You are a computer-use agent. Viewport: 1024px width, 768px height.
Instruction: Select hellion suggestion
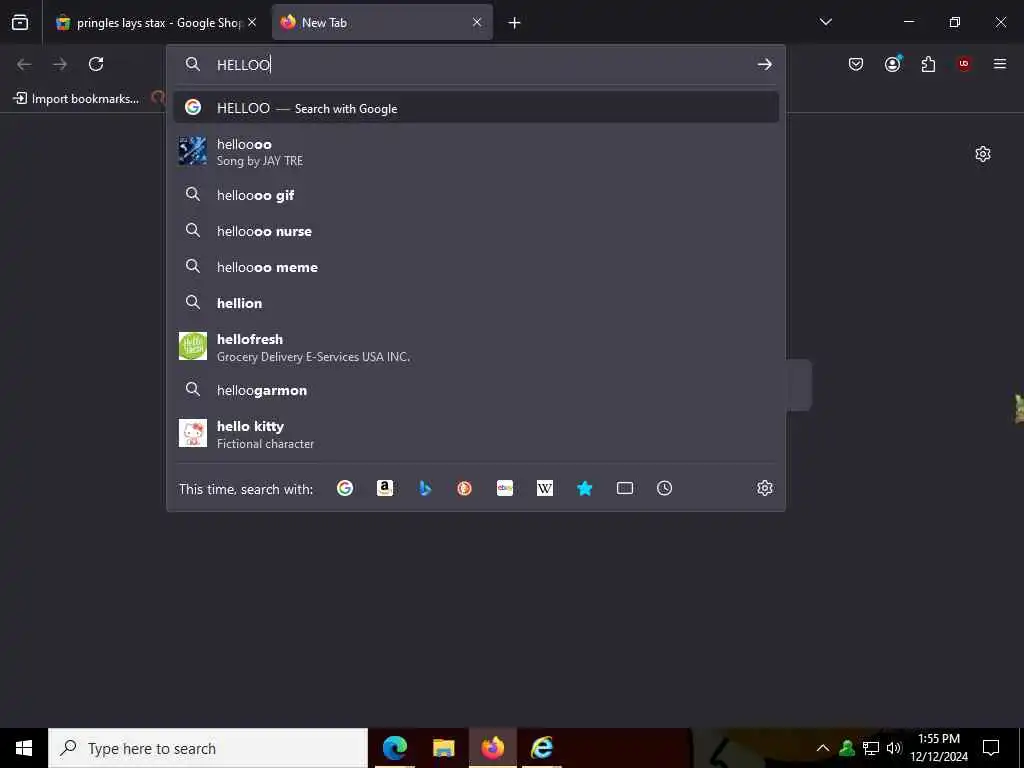[x=476, y=303]
